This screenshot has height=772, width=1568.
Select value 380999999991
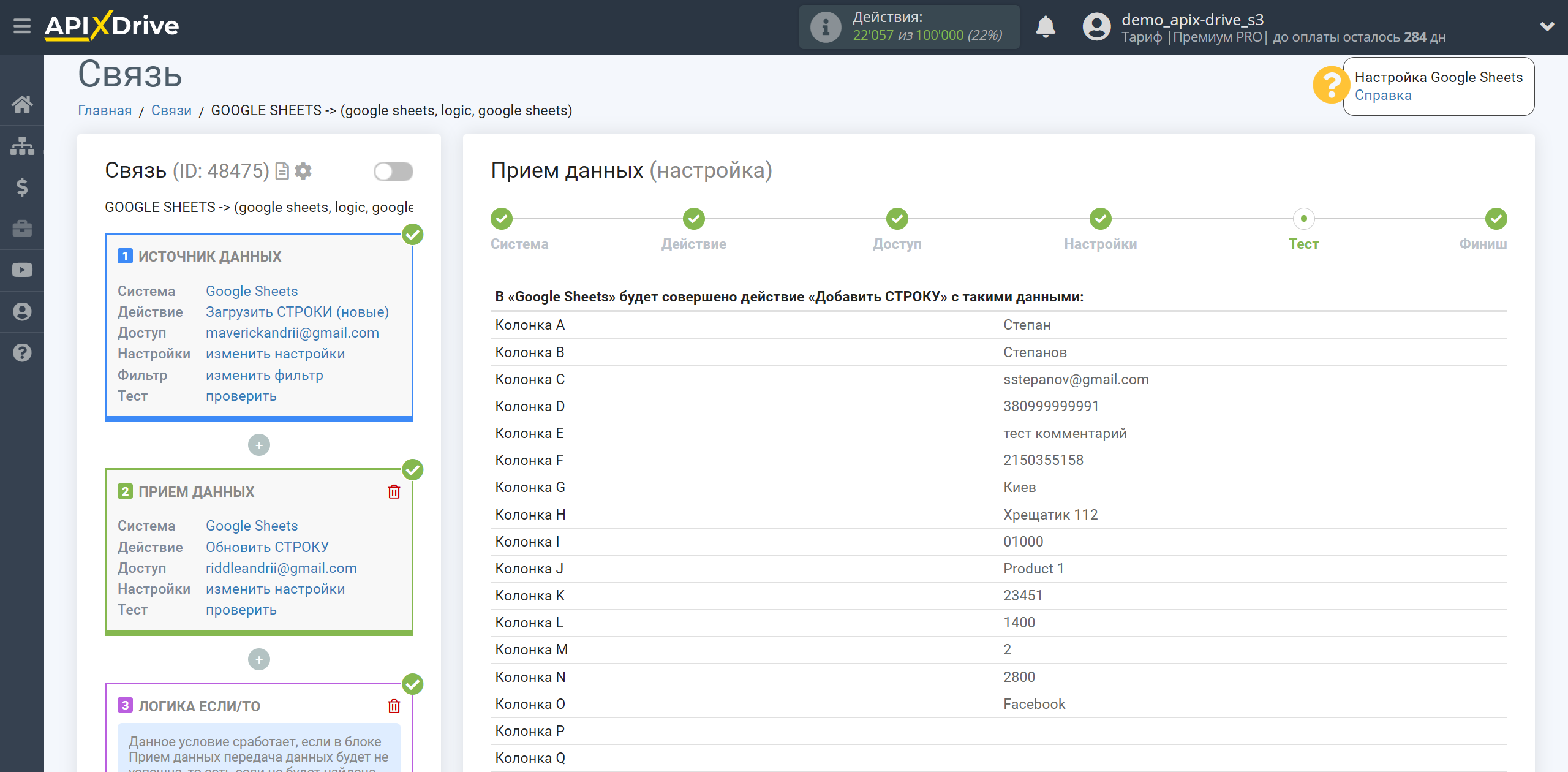coord(1051,406)
